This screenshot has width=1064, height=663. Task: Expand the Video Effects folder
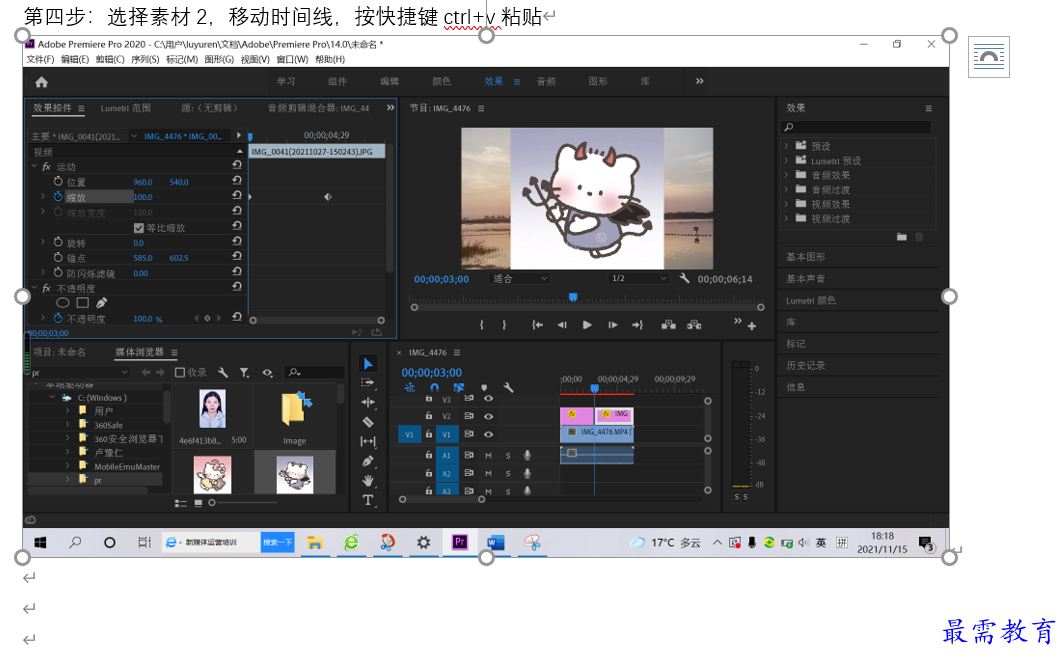coord(786,204)
